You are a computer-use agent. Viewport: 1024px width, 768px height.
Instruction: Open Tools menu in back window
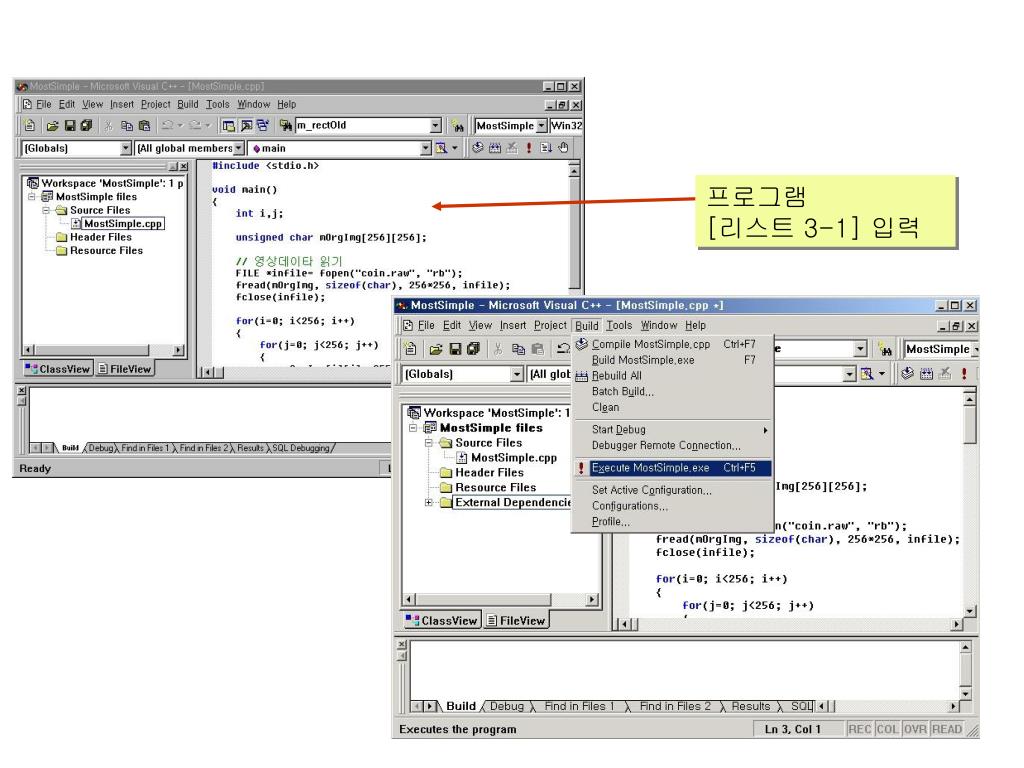[217, 104]
